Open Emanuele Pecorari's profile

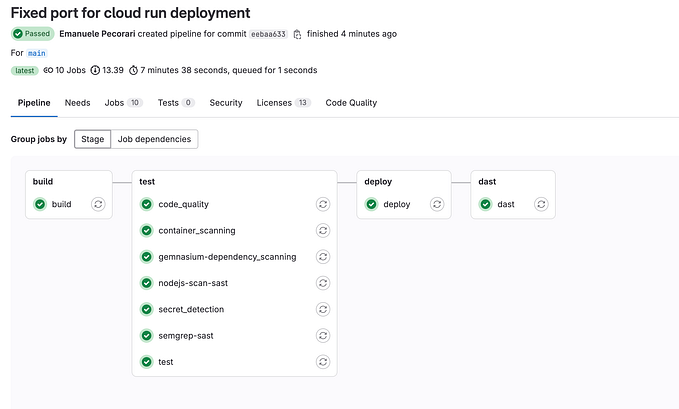(97, 34)
